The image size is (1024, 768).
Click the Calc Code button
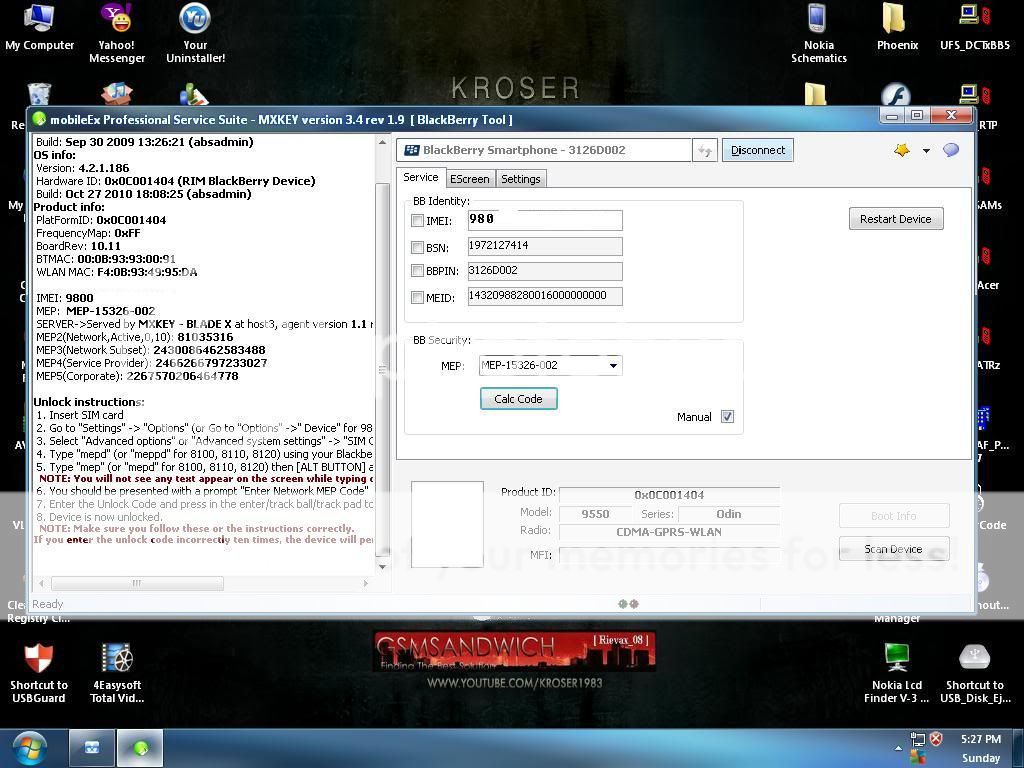point(519,399)
